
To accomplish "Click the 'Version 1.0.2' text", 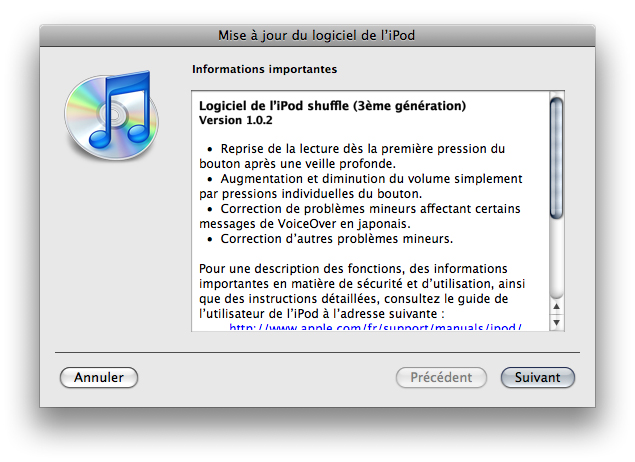I will pyautogui.click(x=238, y=119).
